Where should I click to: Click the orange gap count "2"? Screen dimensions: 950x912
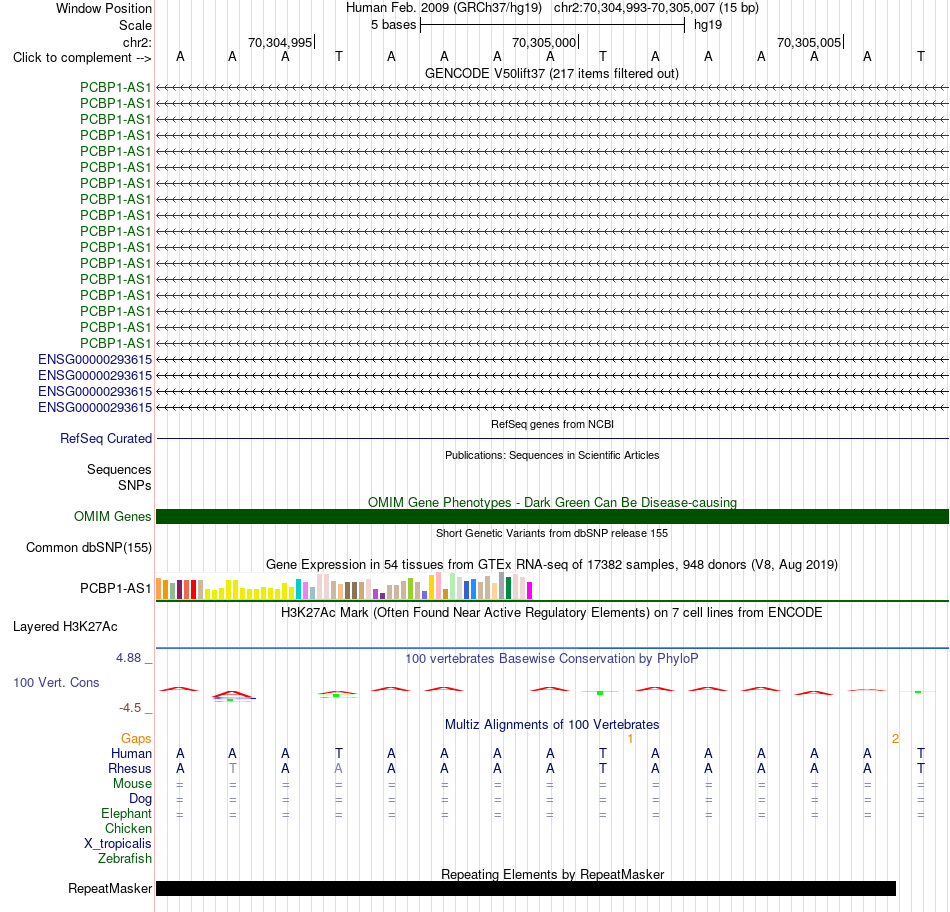click(895, 738)
